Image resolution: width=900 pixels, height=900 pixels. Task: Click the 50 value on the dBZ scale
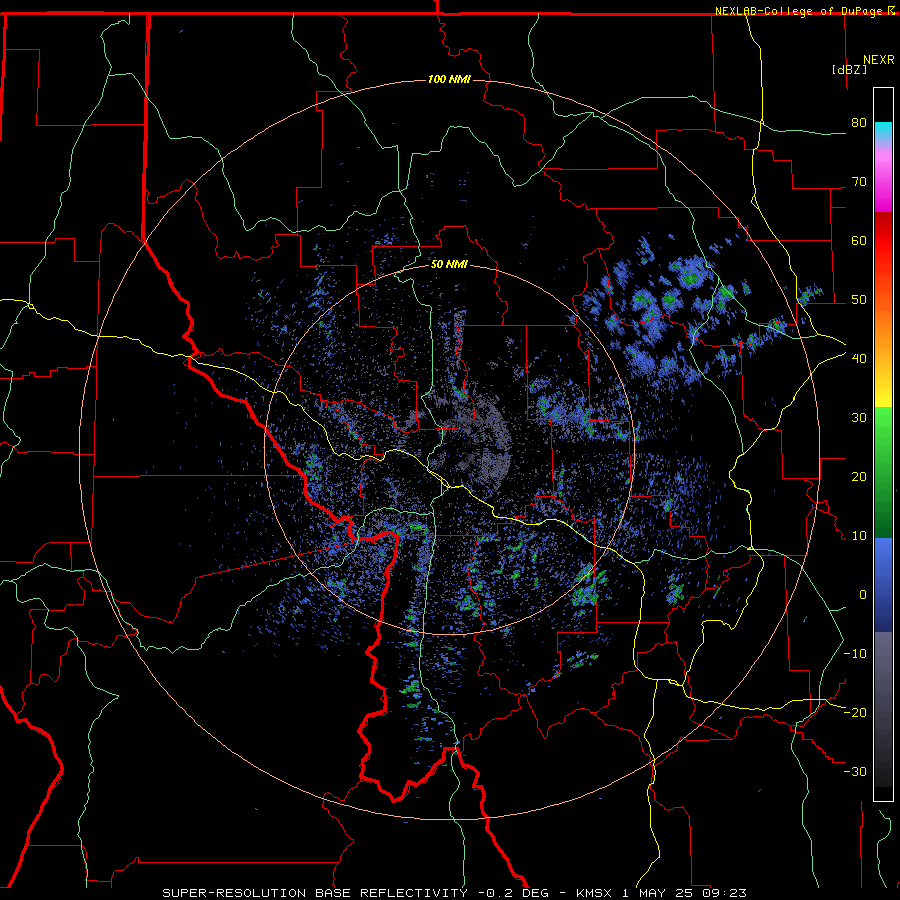click(859, 300)
